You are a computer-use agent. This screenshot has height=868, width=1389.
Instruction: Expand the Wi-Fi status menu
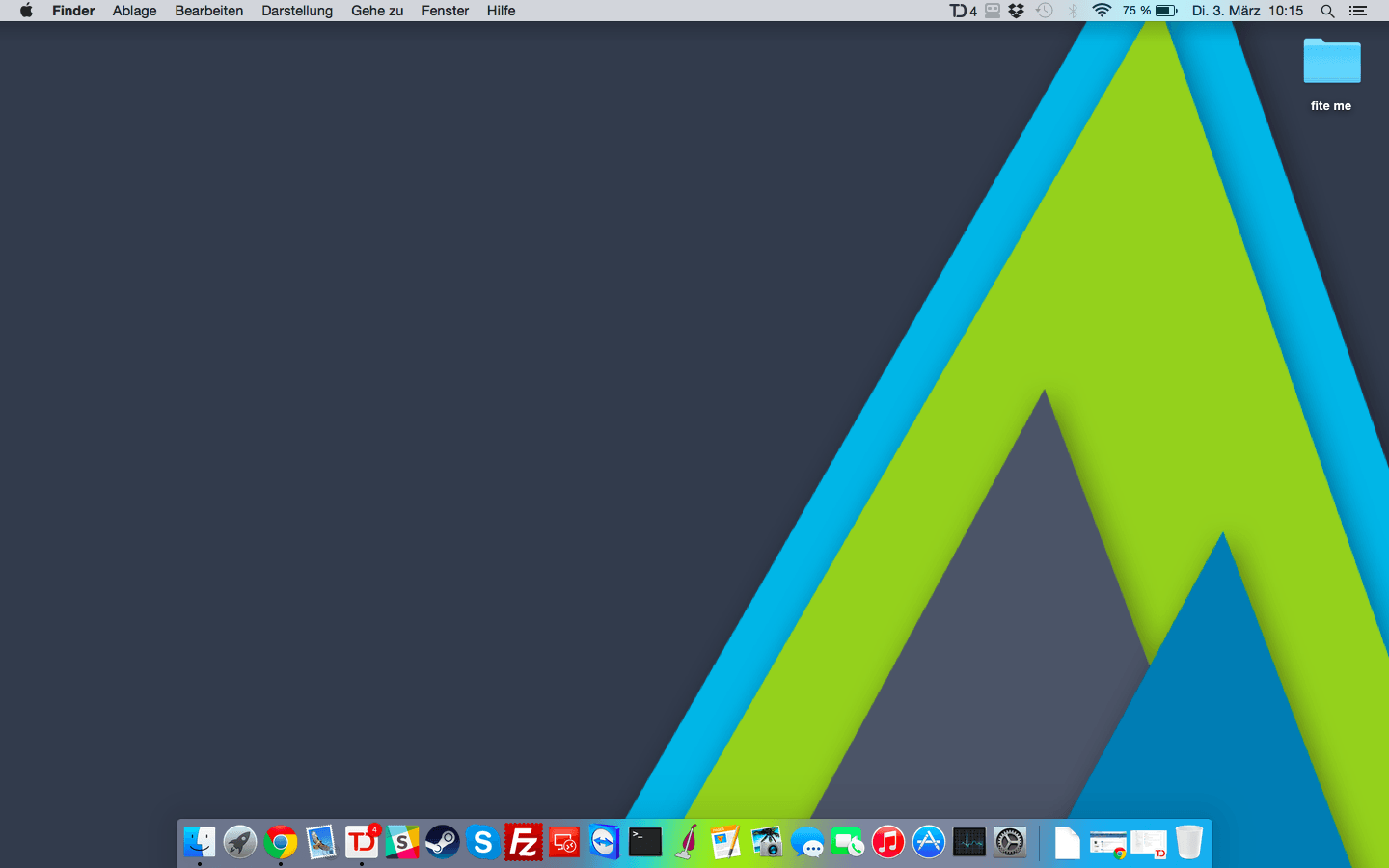pos(1102,11)
